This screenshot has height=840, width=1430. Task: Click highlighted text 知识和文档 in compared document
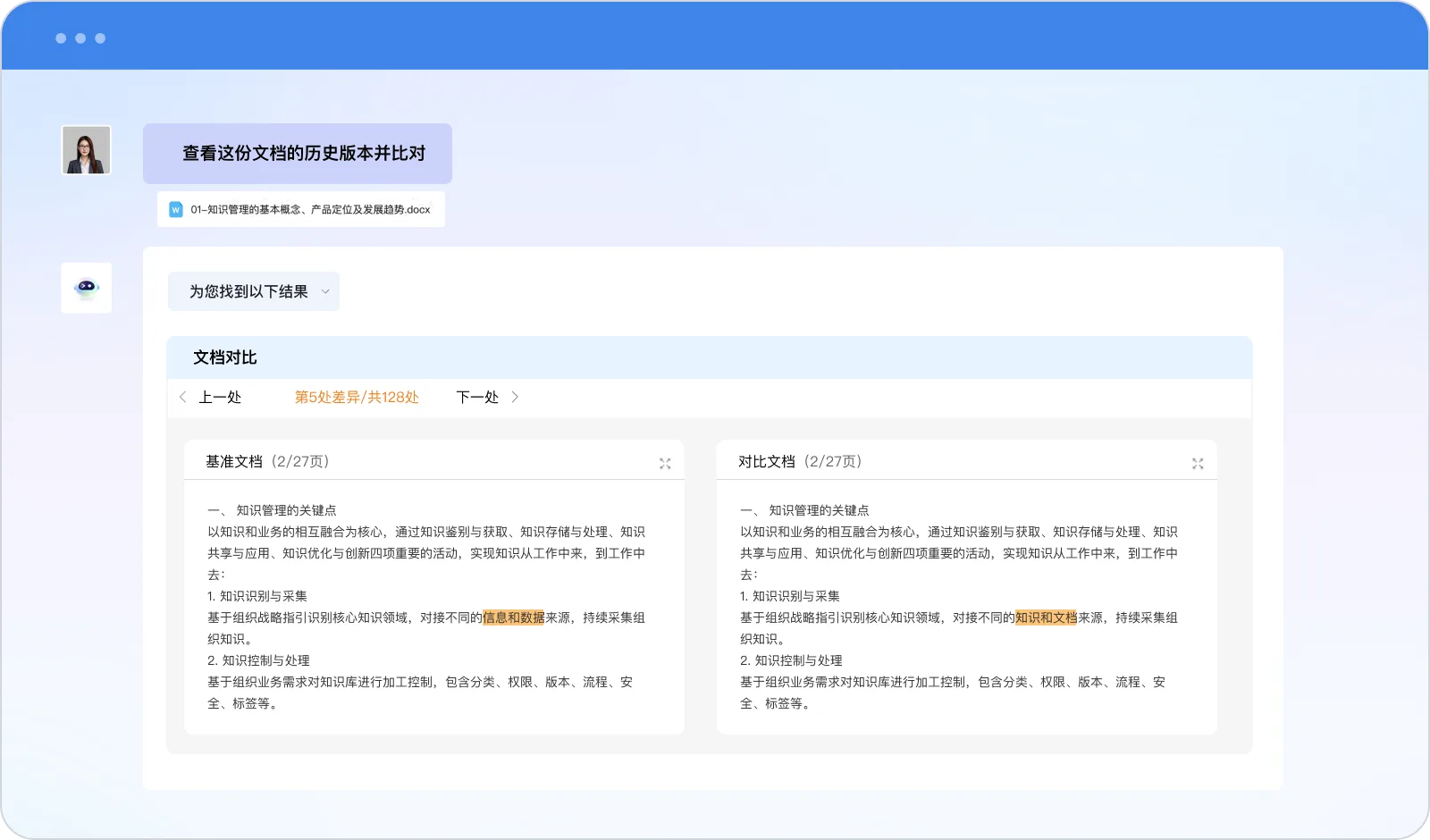click(1047, 617)
